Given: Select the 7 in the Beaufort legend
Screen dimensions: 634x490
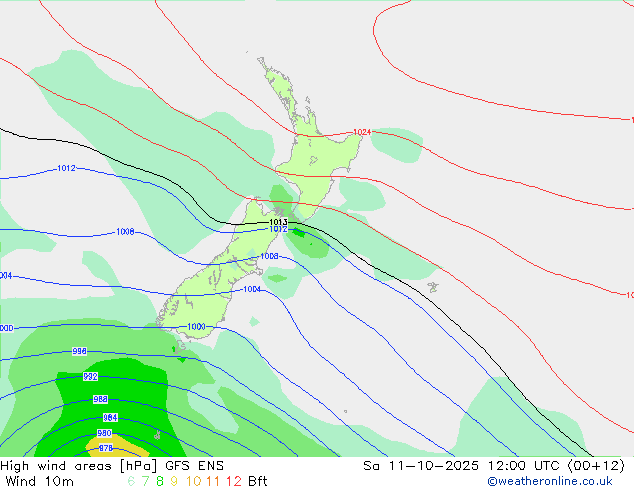Looking at the screenshot, I should (x=145, y=481).
